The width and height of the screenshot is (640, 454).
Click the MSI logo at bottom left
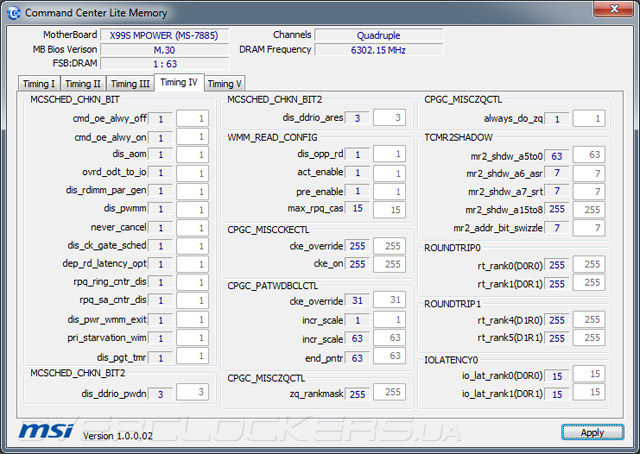tap(46, 431)
